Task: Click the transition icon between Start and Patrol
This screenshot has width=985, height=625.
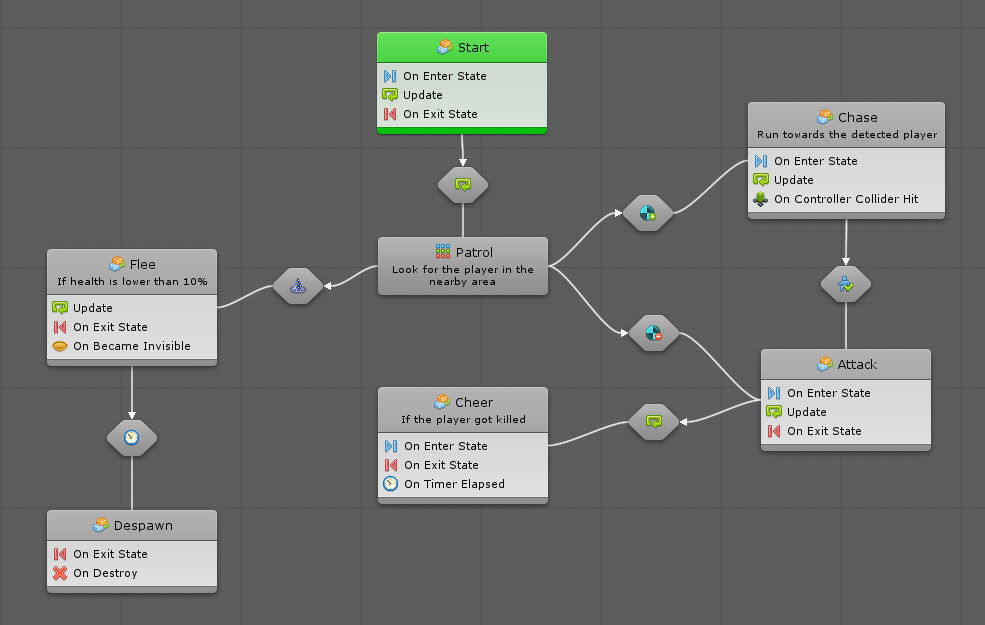Action: [x=463, y=184]
